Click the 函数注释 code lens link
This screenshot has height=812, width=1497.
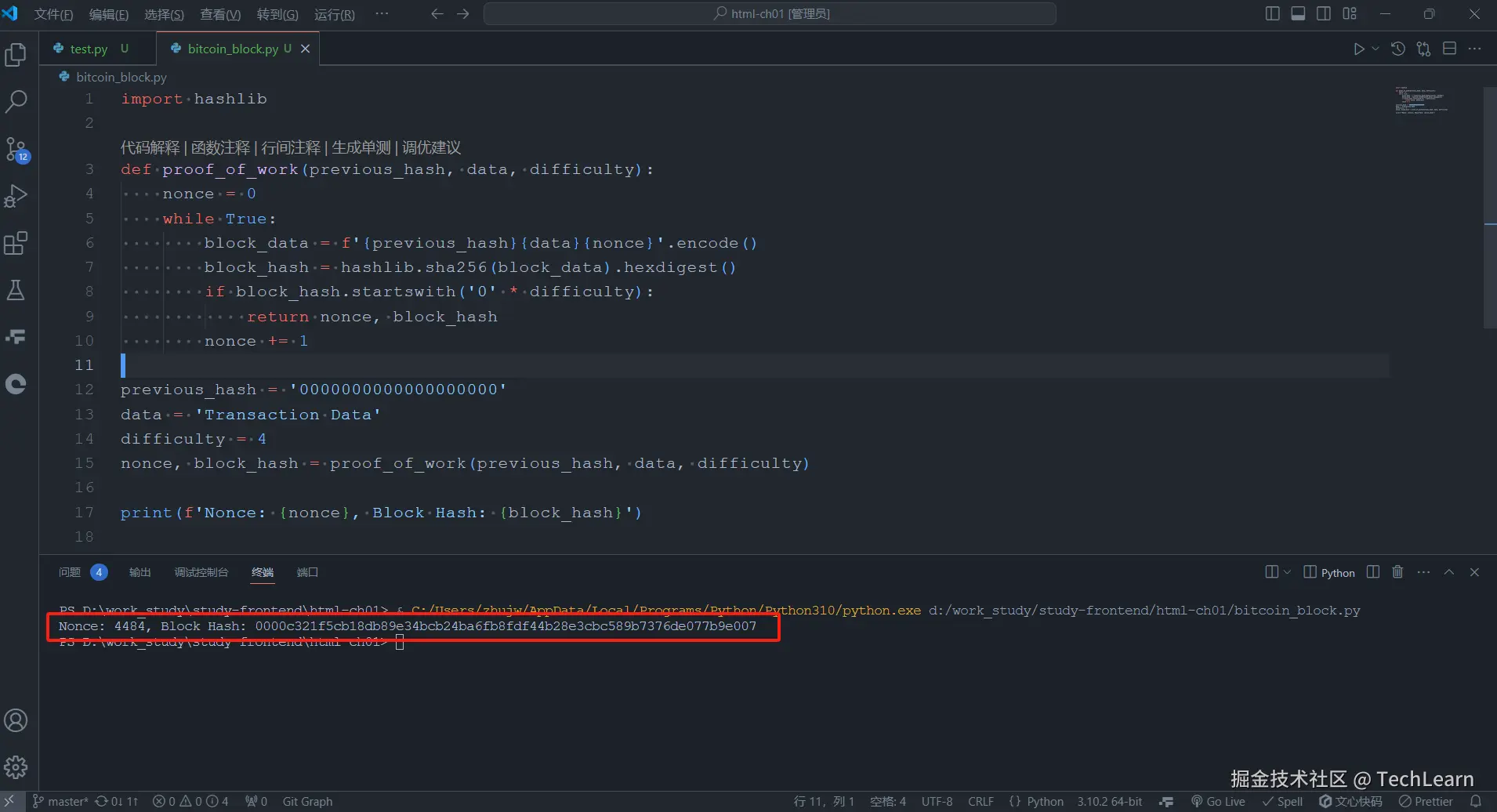click(220, 147)
